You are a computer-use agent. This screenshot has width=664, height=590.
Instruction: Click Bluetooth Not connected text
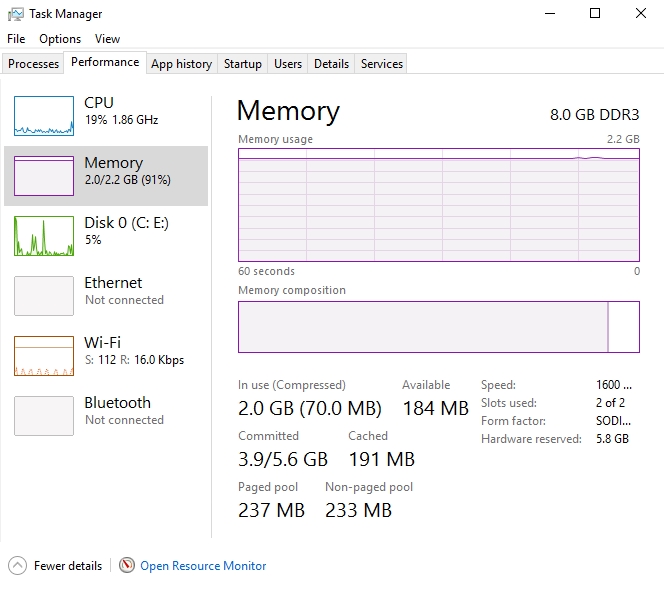(x=124, y=420)
